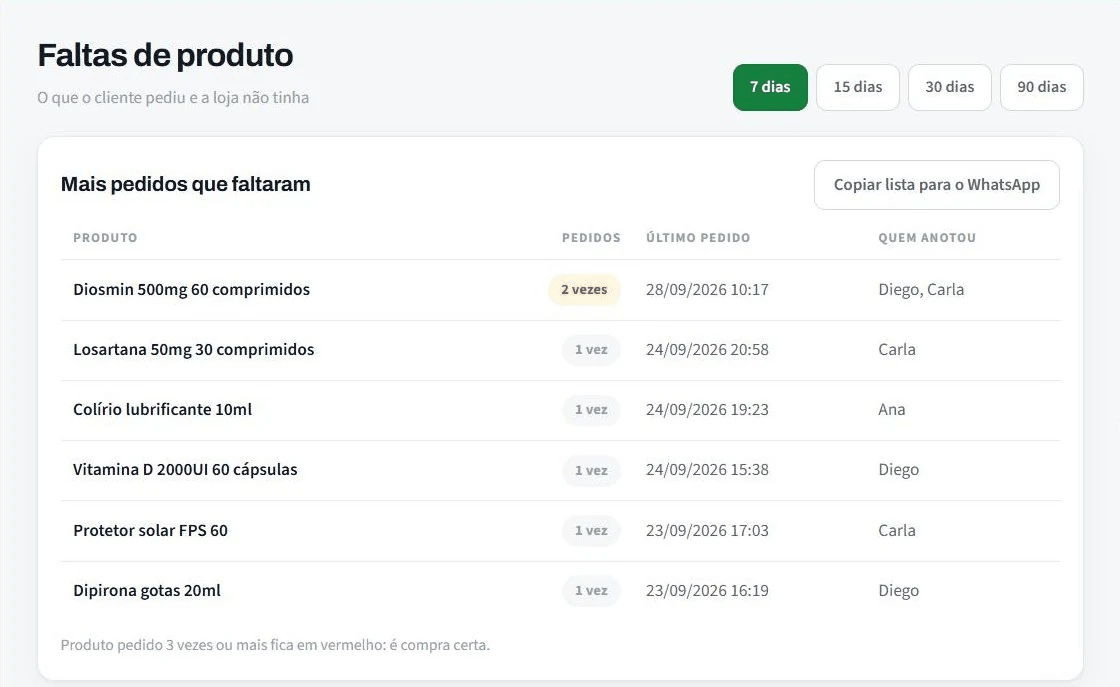This screenshot has height=687, width=1120.
Task: Click the date 24/09/2026 20:58
Action: click(707, 350)
